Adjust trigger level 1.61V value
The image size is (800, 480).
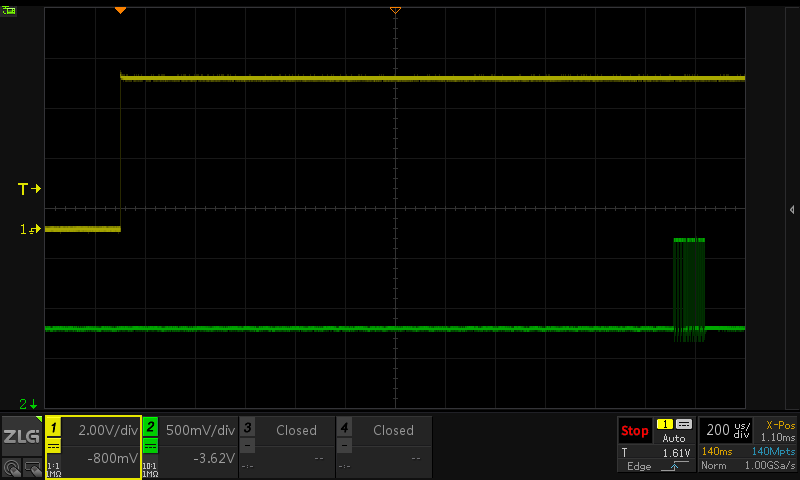[676, 453]
